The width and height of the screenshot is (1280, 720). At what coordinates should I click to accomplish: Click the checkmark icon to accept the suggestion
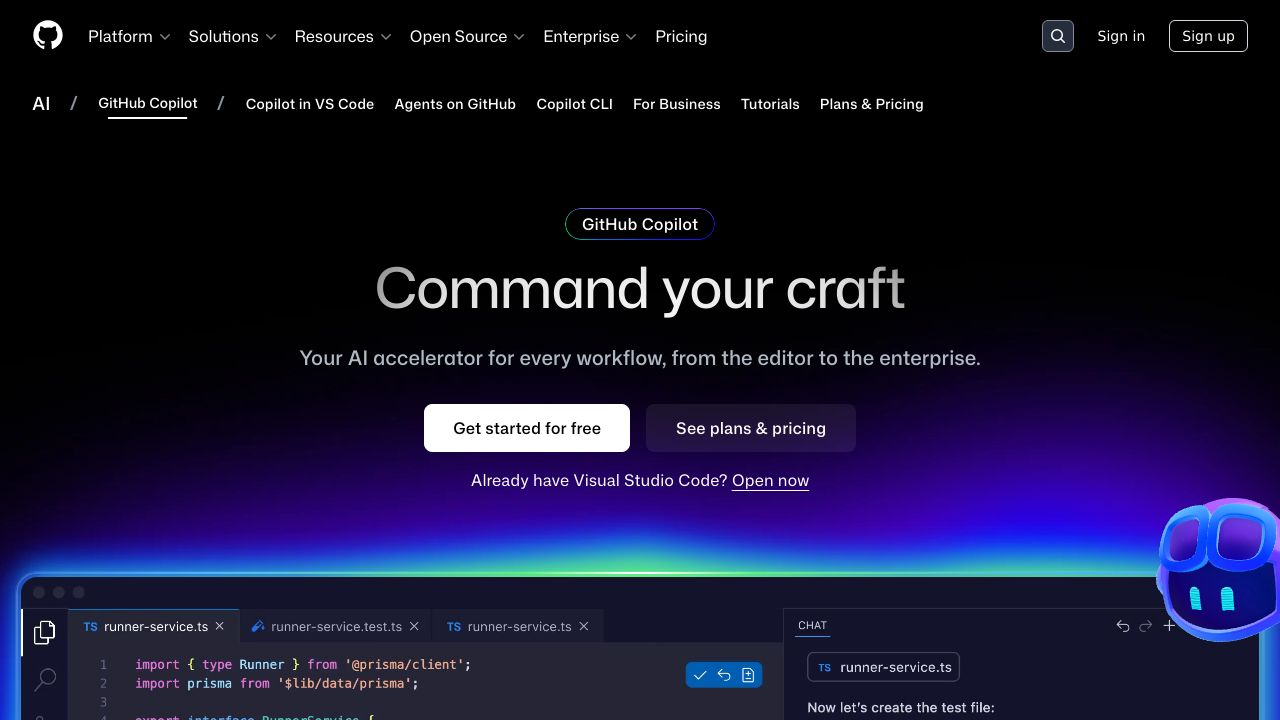coord(700,675)
